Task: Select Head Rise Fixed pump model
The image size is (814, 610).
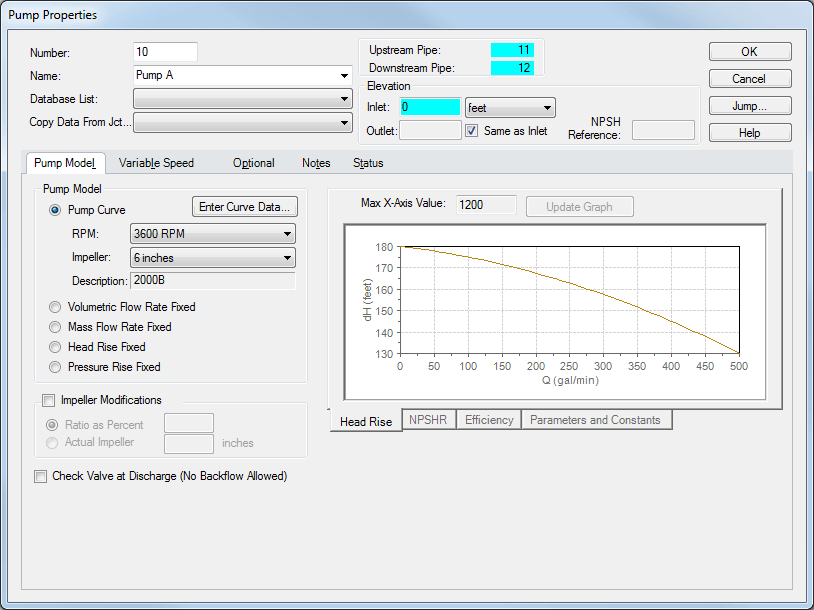Action: click(56, 347)
